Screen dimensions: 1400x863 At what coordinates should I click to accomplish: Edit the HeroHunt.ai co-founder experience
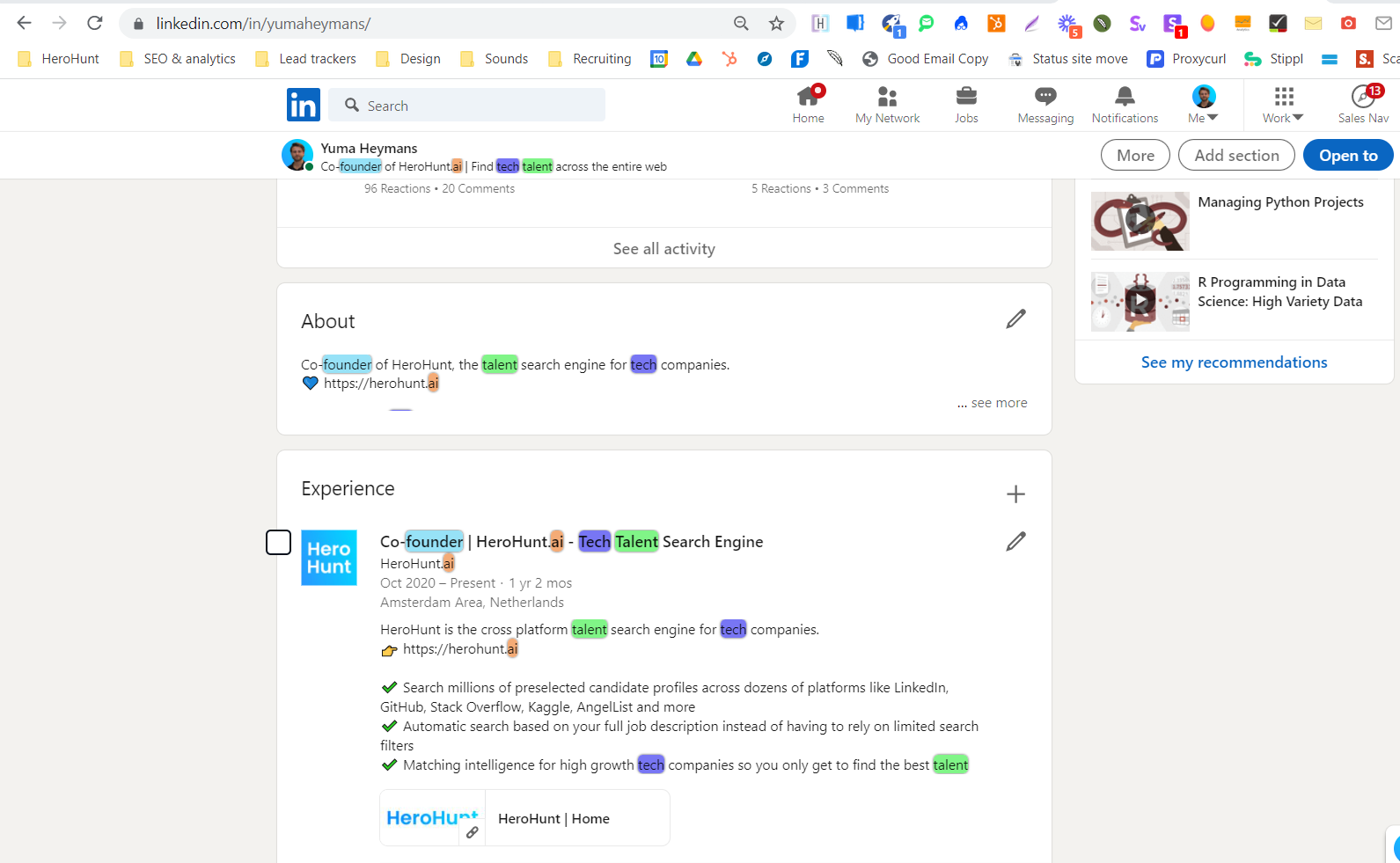coord(1015,541)
